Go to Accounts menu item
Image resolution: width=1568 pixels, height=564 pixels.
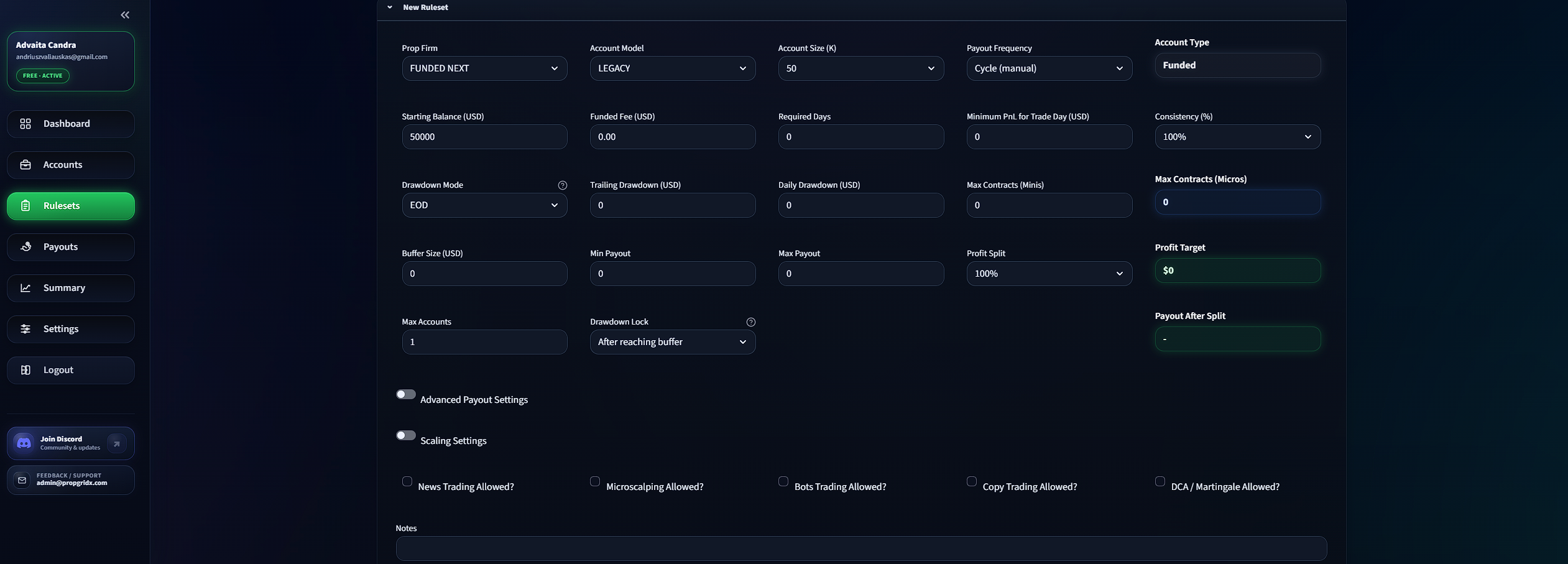(71, 165)
